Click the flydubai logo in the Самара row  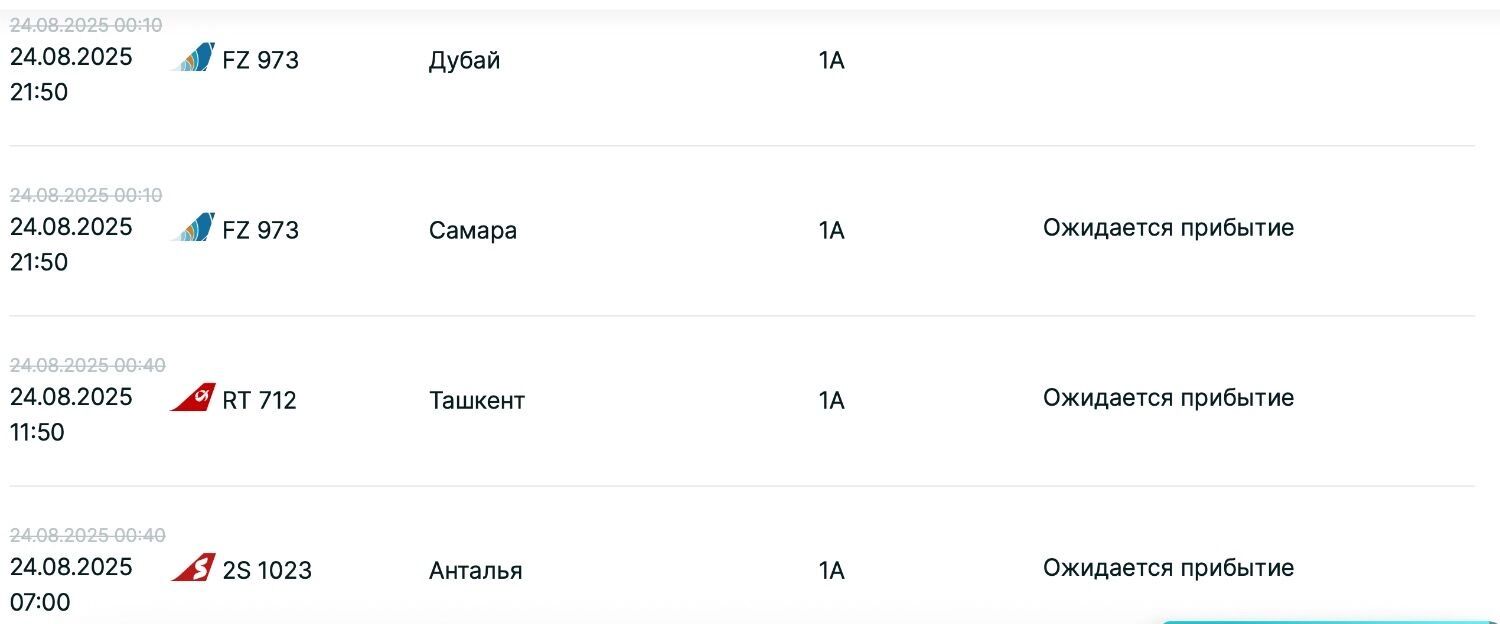coord(193,228)
